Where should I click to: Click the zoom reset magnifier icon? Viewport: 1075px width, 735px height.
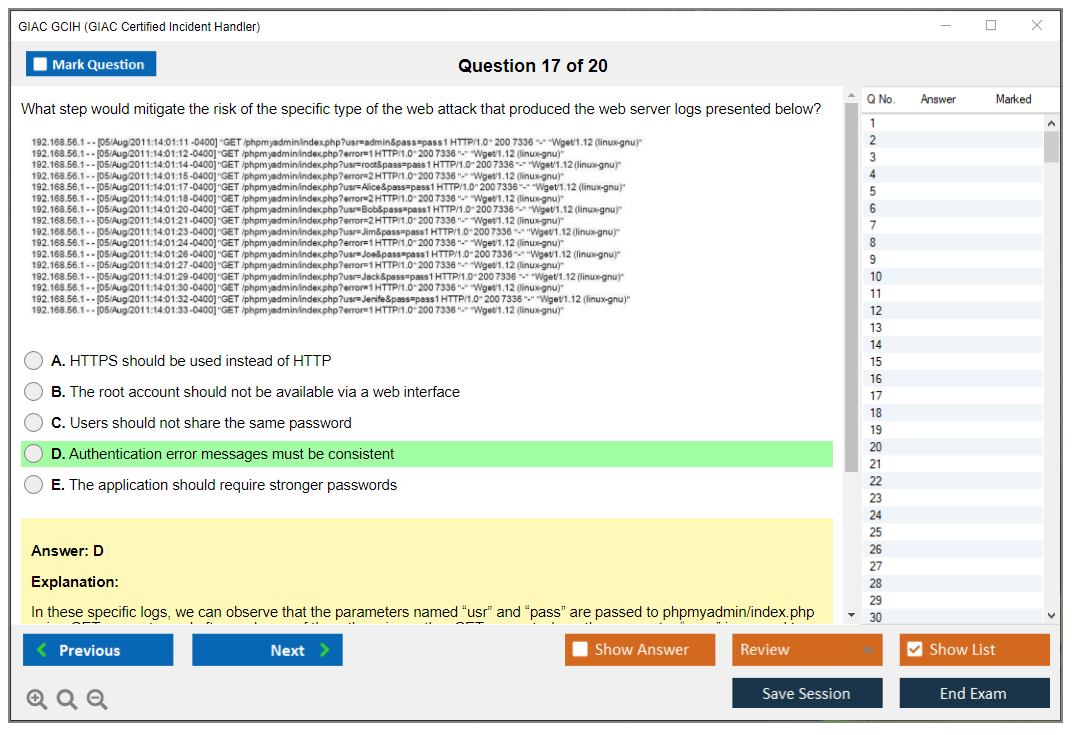point(67,699)
